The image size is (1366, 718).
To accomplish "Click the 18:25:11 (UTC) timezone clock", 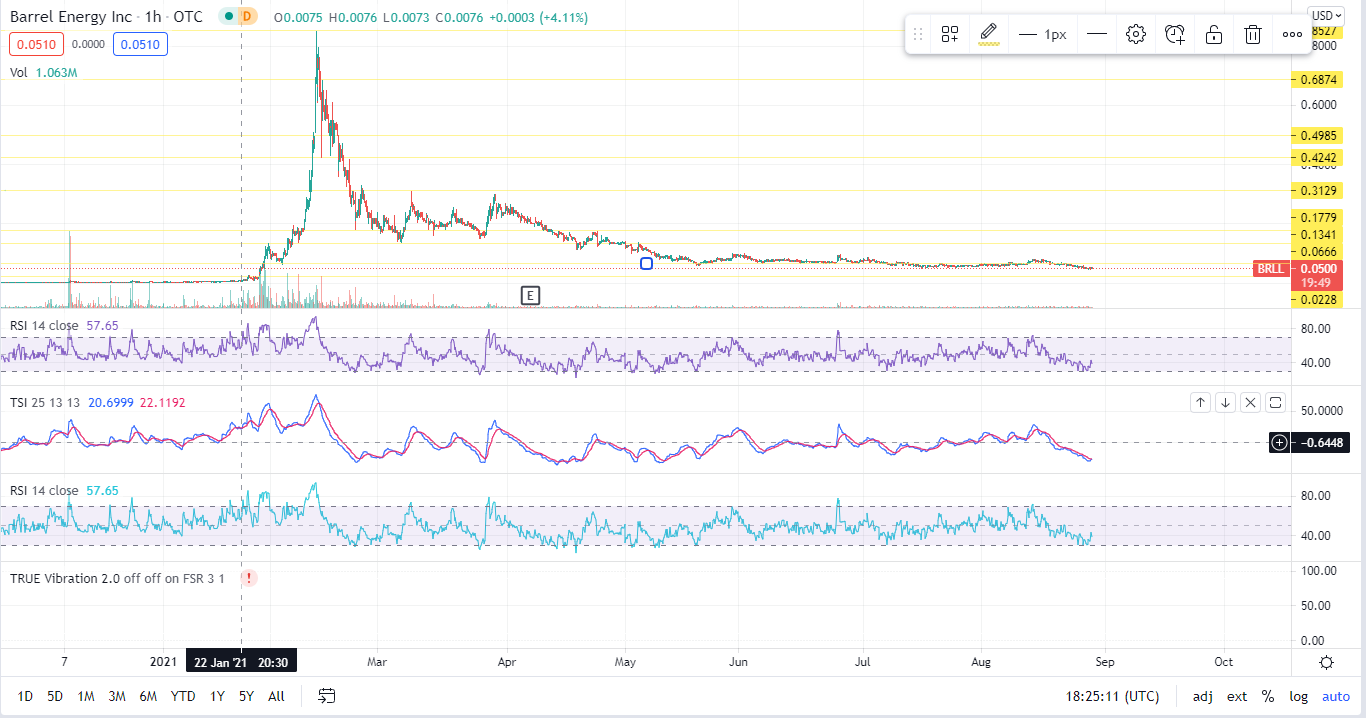I will (1113, 697).
